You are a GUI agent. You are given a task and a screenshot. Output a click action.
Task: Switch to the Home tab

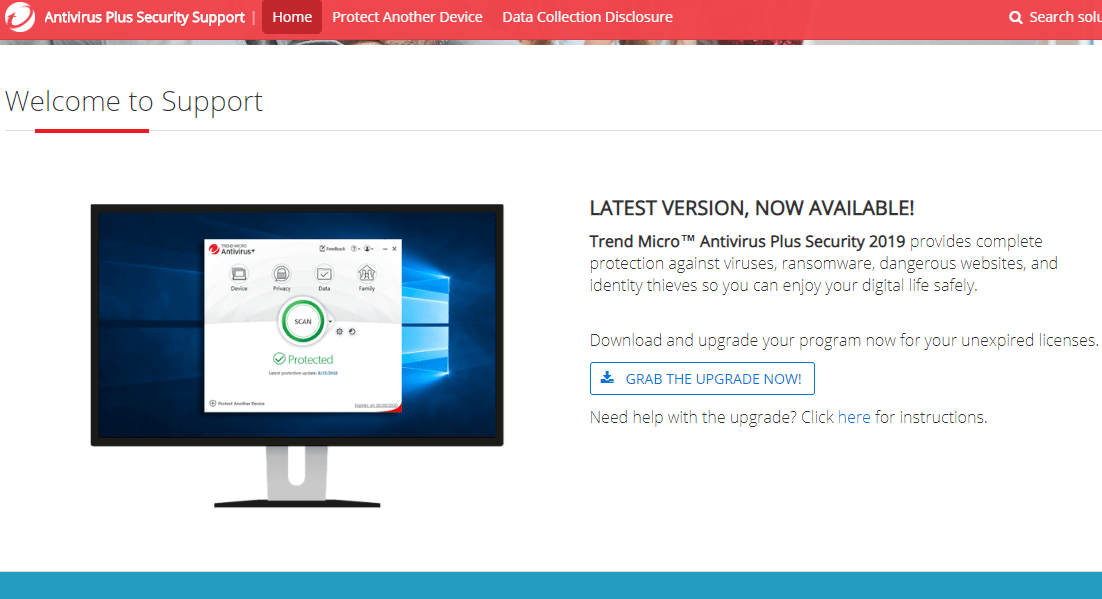(x=291, y=17)
